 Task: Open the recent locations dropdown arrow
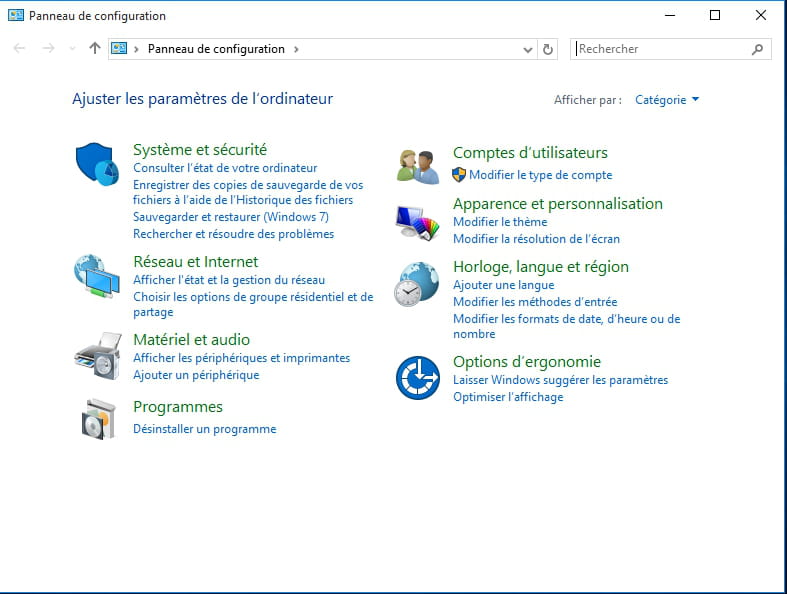point(72,49)
